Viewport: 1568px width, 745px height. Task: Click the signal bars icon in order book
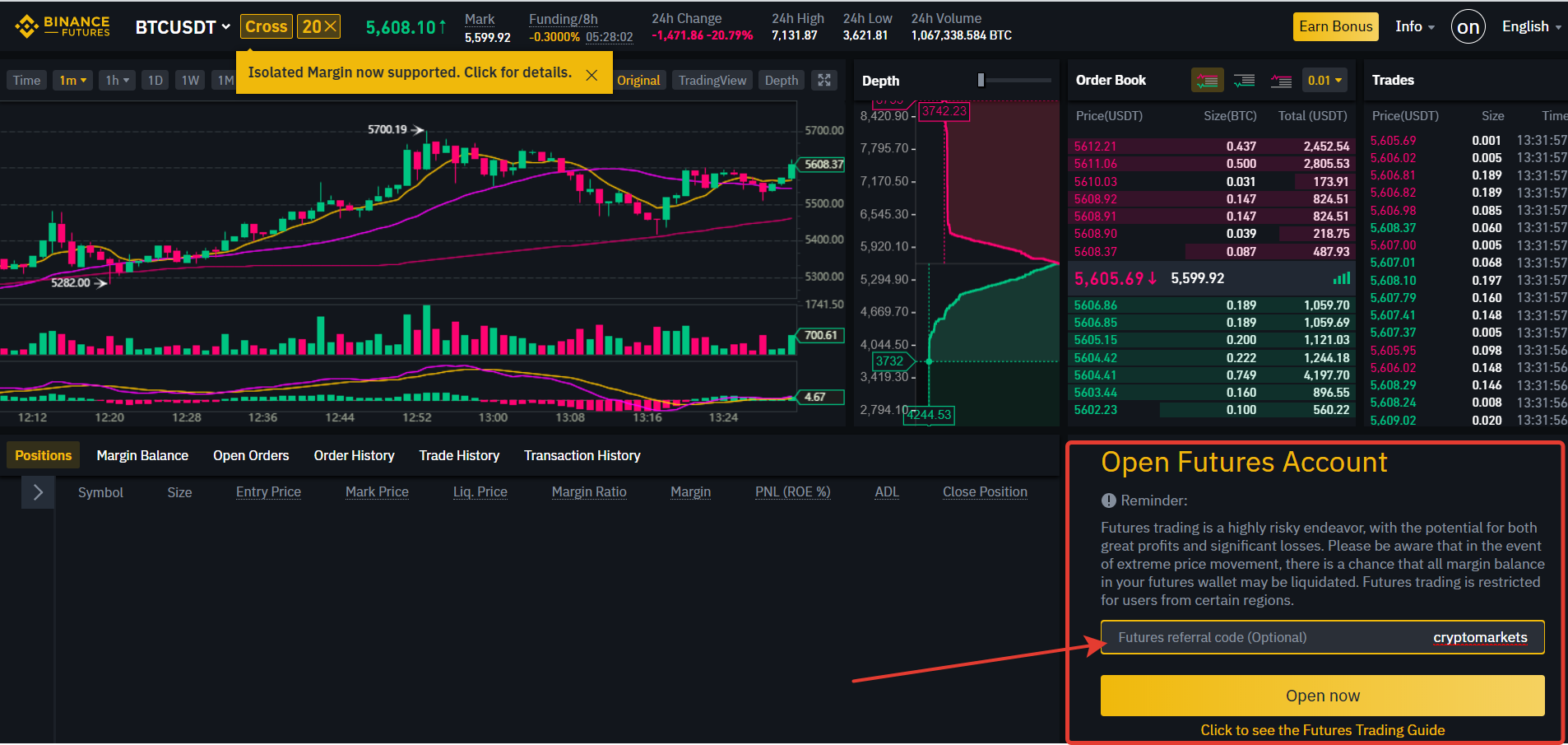[1342, 278]
